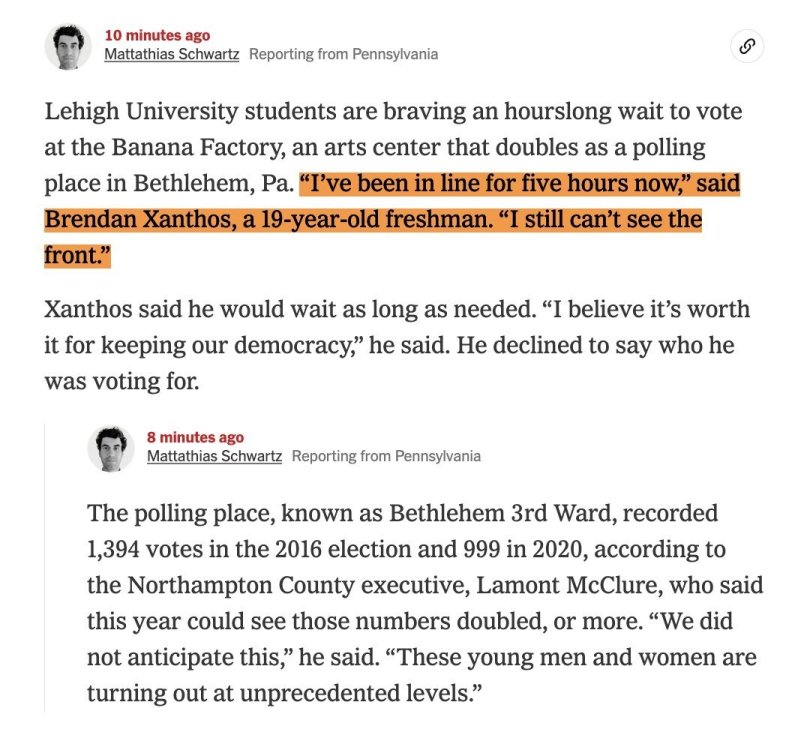Screen dimensions: 804x750
Task: Click the copy link icon
Action: tap(746, 45)
